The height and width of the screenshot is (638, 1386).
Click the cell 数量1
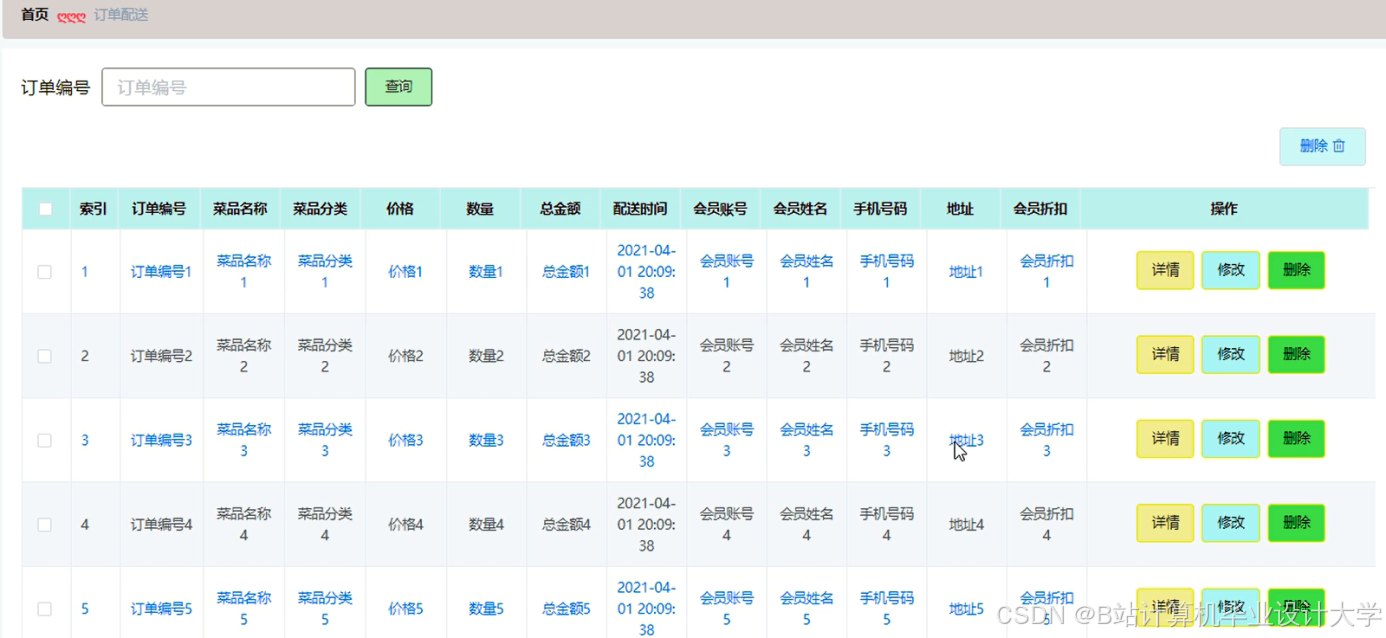tap(486, 272)
